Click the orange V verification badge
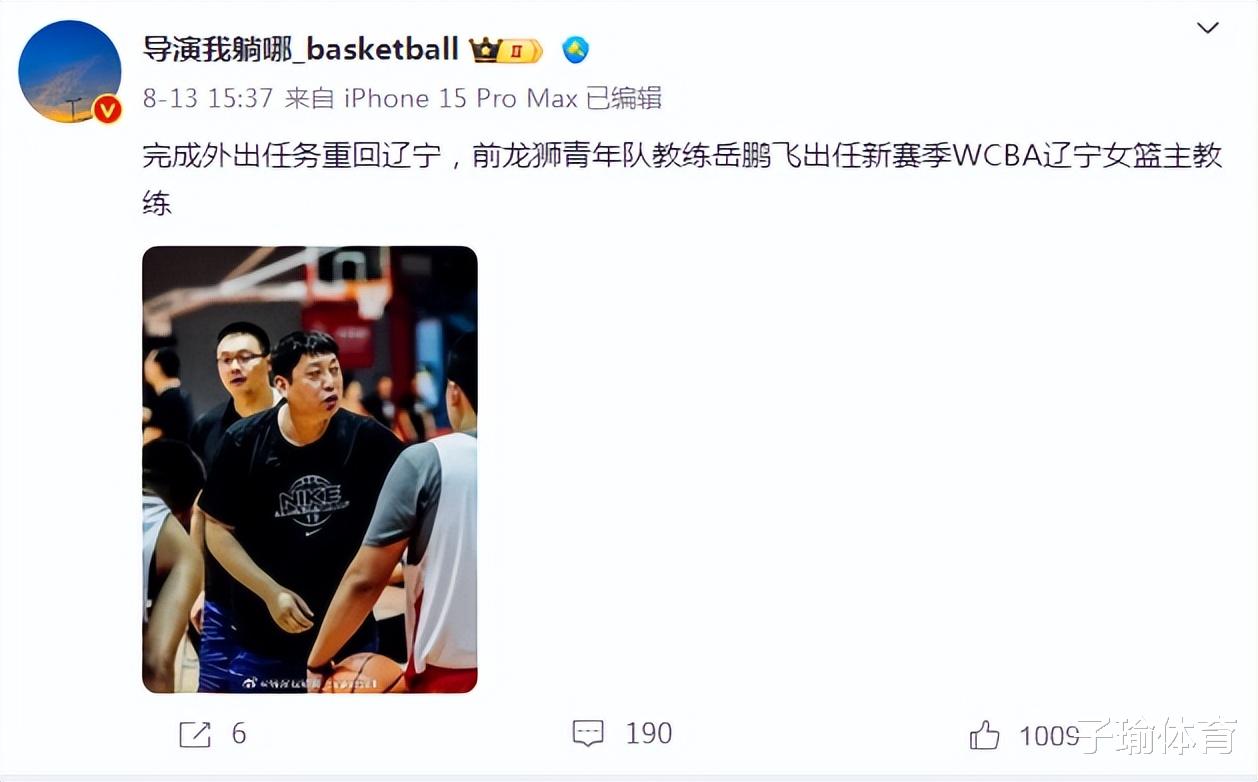This screenshot has width=1258, height=782. pos(107,110)
